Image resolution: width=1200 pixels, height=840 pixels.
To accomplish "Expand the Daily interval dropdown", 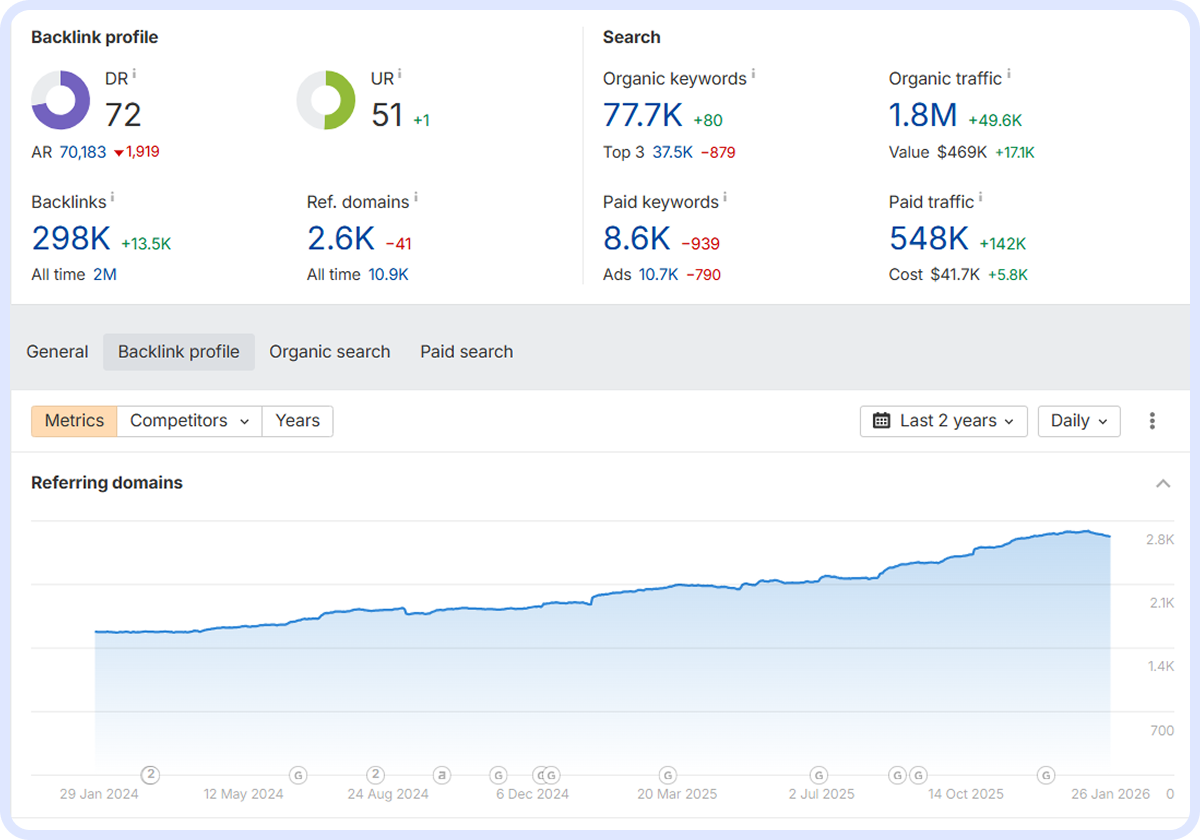I will (1078, 421).
